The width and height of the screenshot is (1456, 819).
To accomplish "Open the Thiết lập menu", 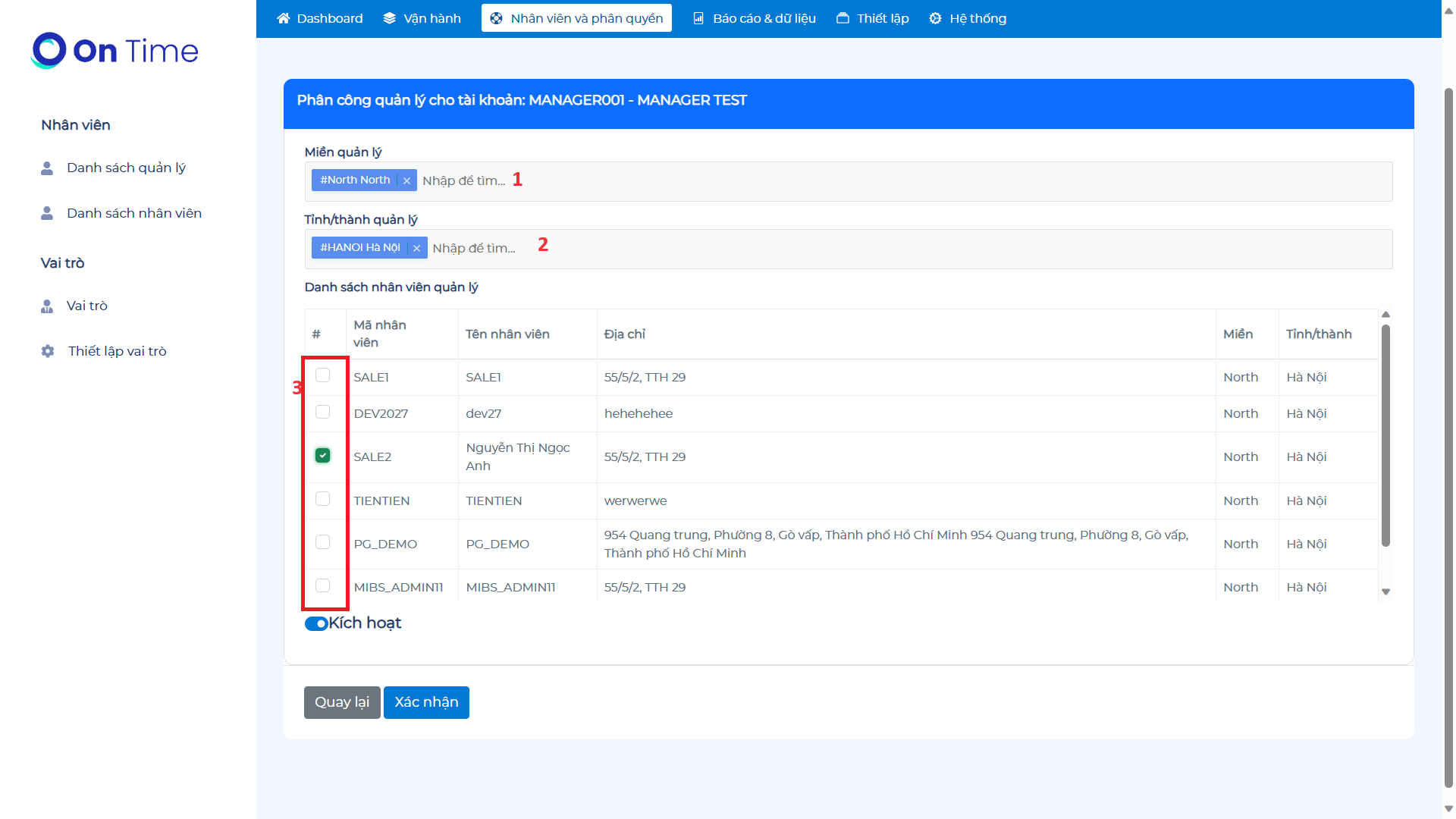I will tap(873, 18).
